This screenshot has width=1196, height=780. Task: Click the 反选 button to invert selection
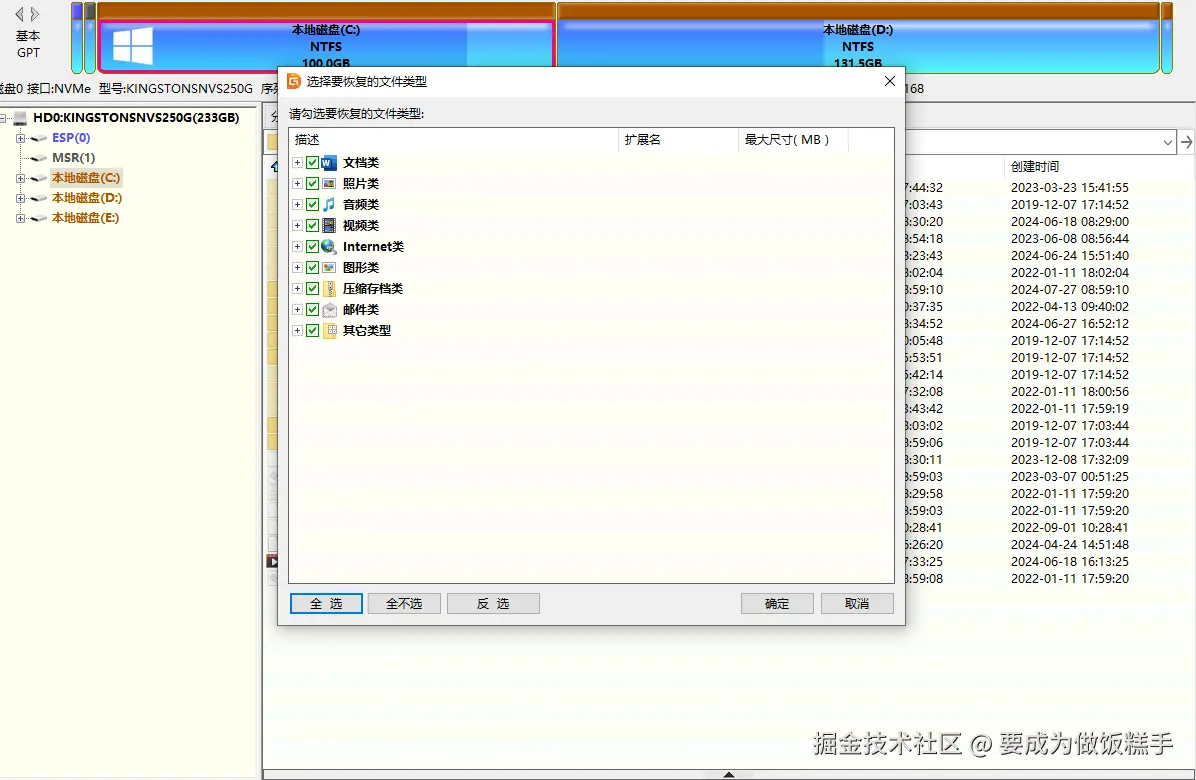(x=493, y=603)
